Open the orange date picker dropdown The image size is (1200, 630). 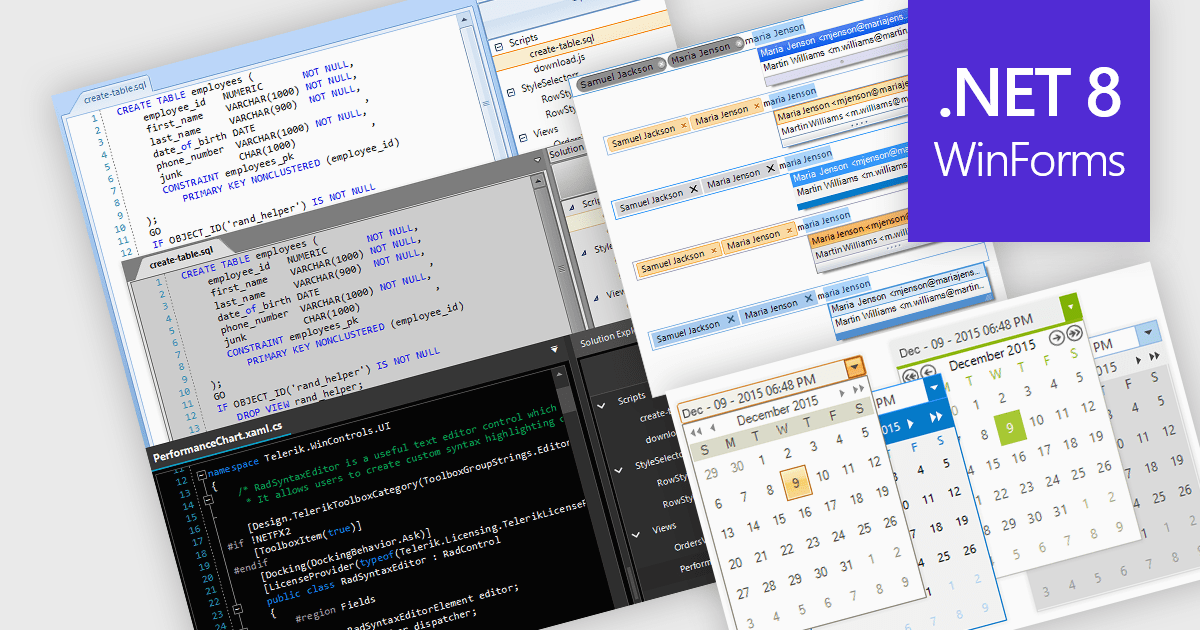point(854,367)
